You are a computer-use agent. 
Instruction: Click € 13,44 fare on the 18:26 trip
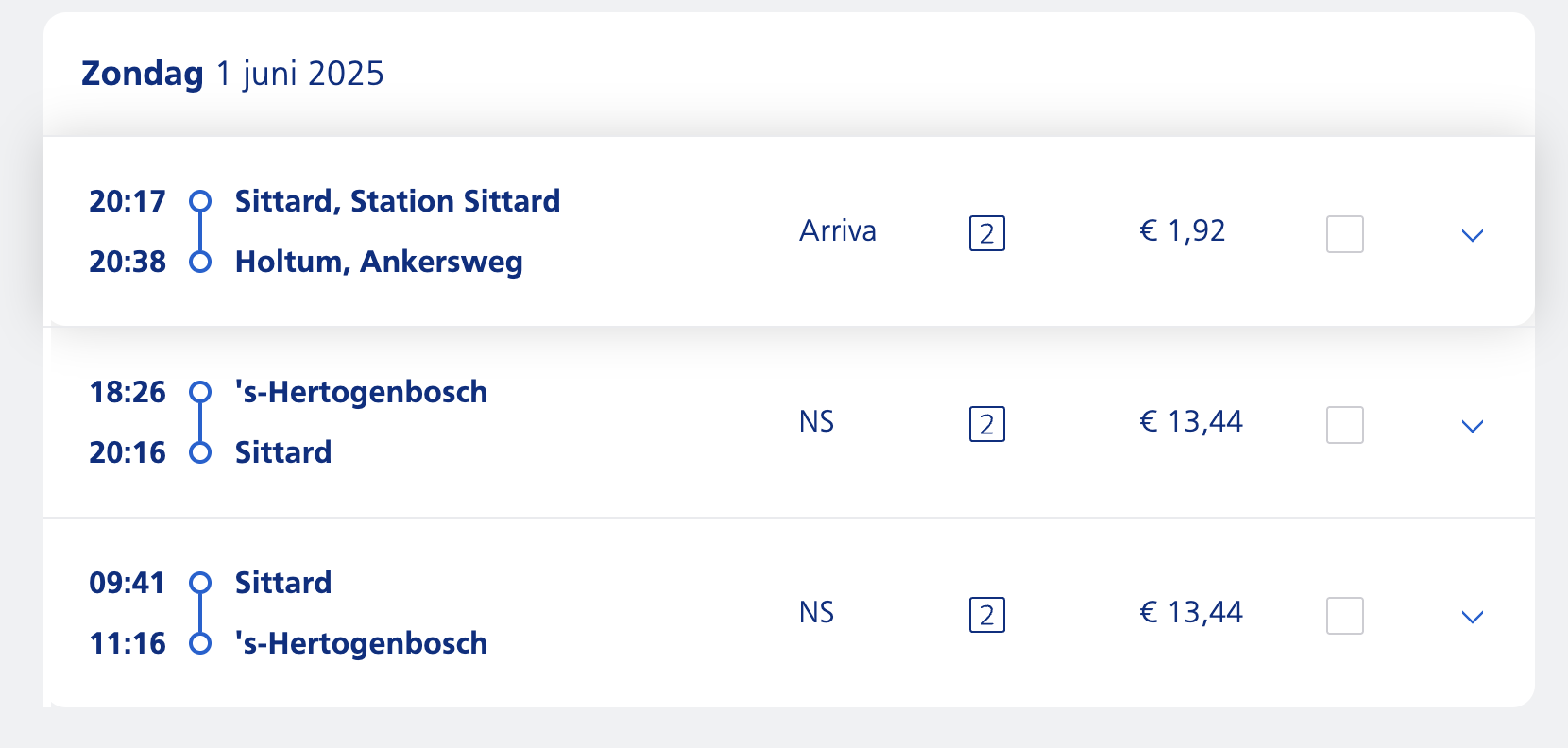point(1190,422)
